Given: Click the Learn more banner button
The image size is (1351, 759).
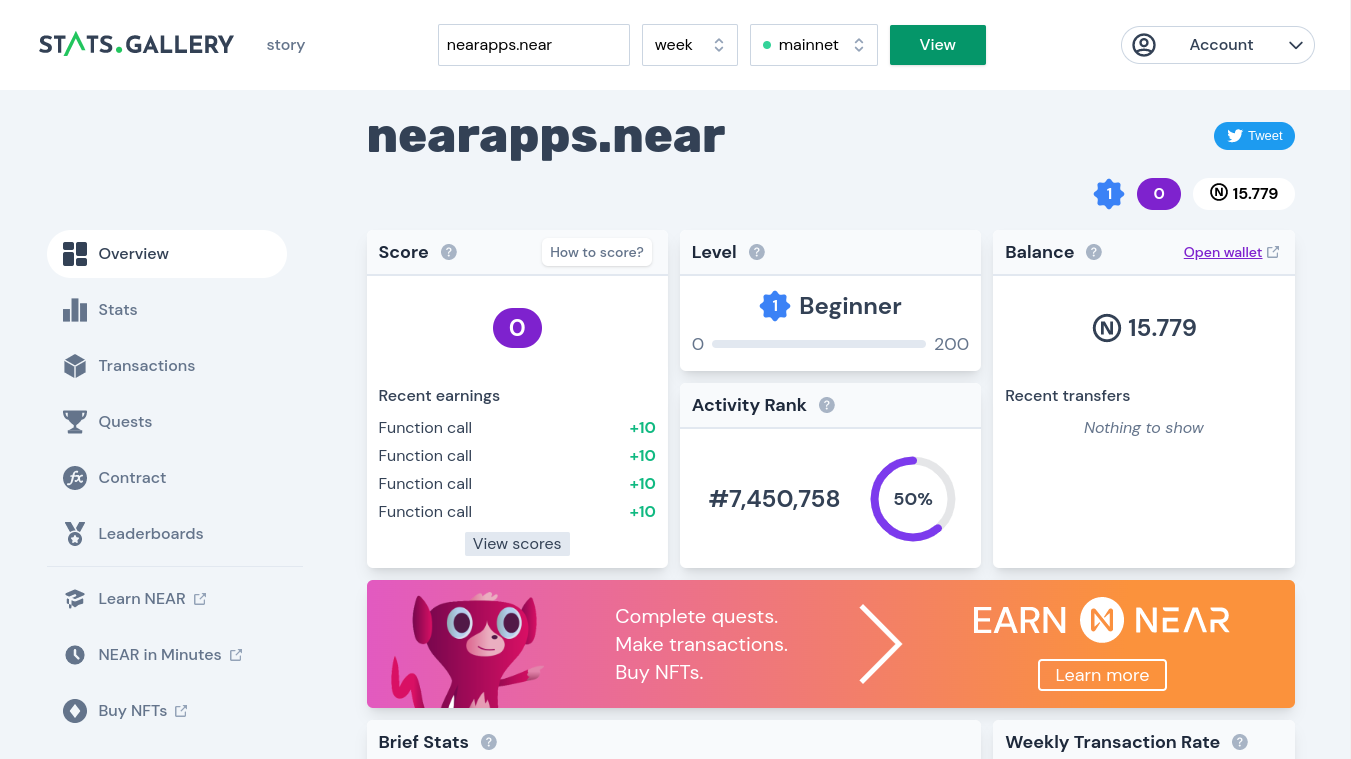Looking at the screenshot, I should coord(1102,675).
